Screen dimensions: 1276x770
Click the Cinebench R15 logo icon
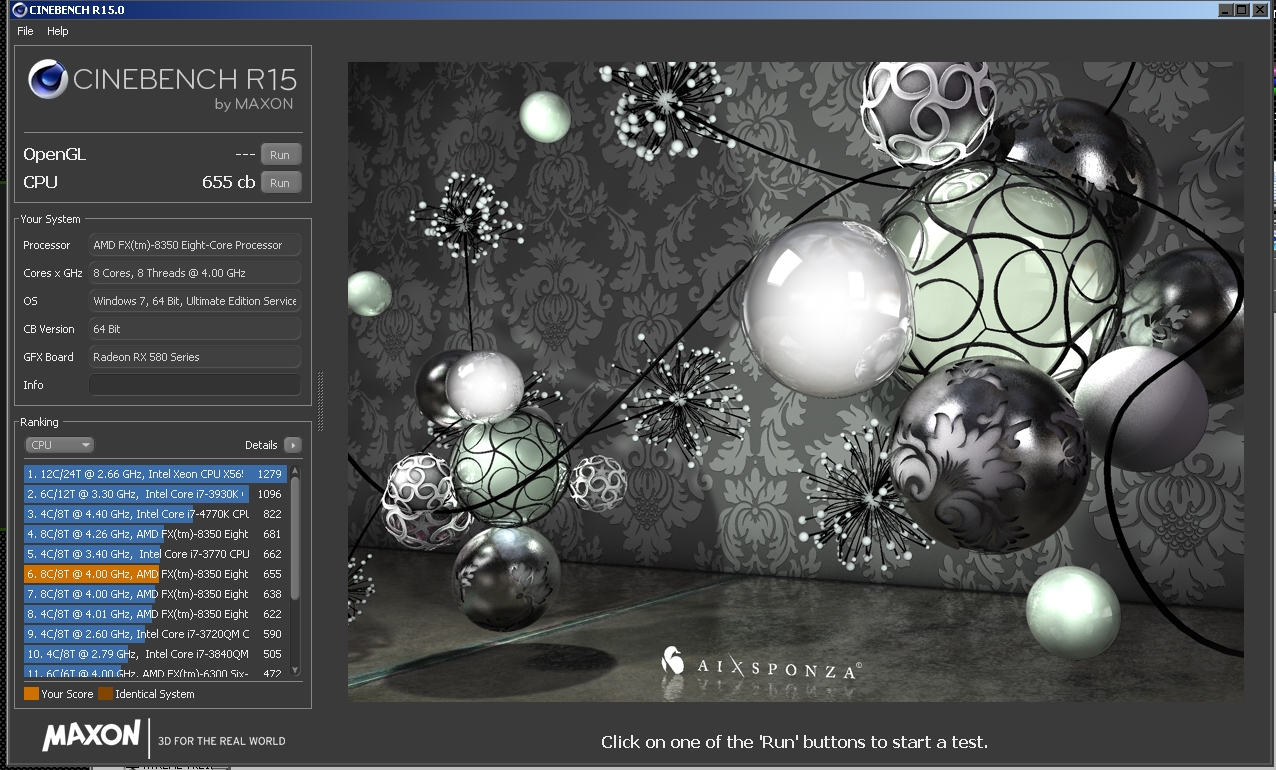47,81
